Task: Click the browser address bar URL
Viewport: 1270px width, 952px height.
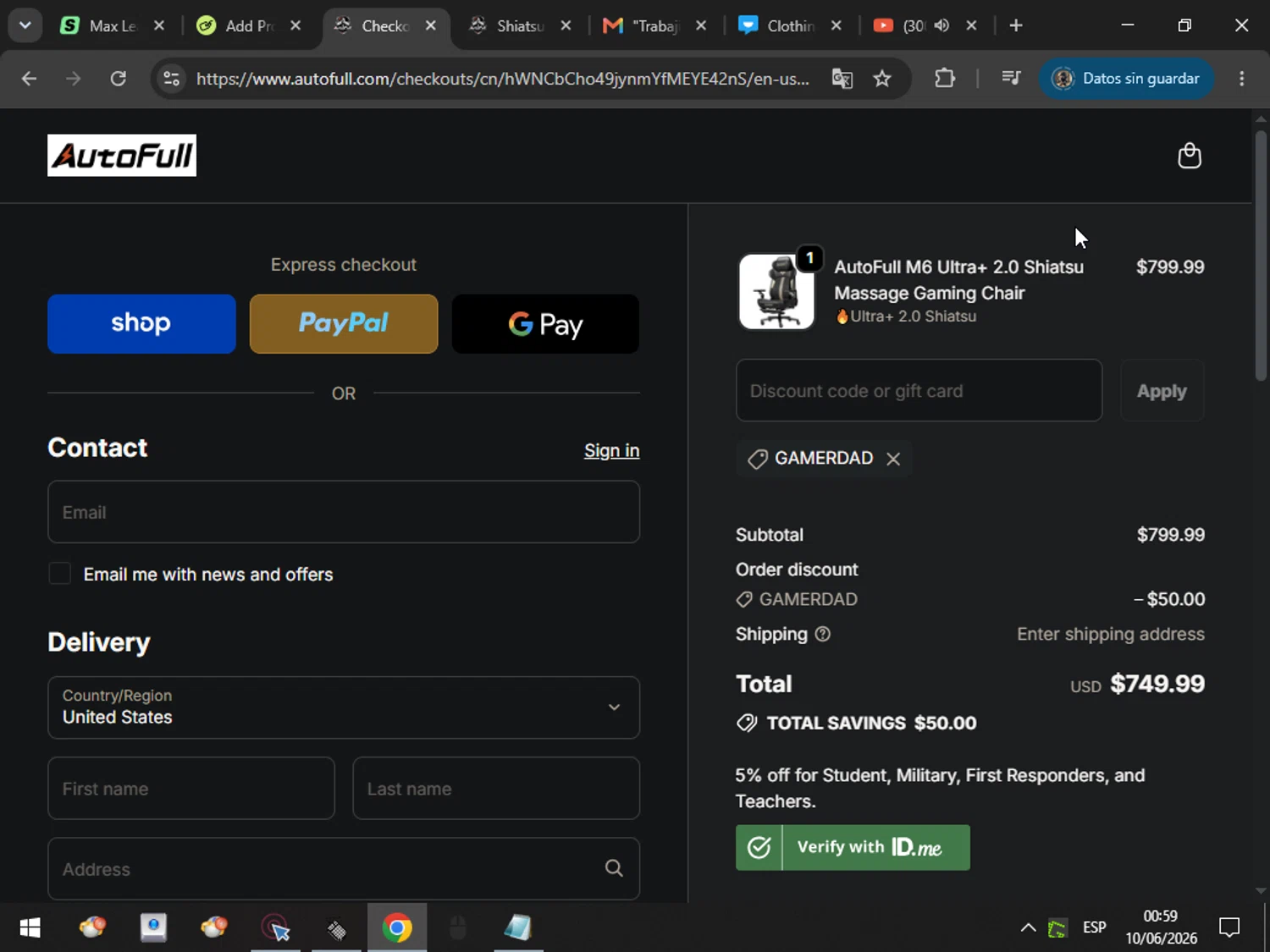Action: tap(503, 79)
